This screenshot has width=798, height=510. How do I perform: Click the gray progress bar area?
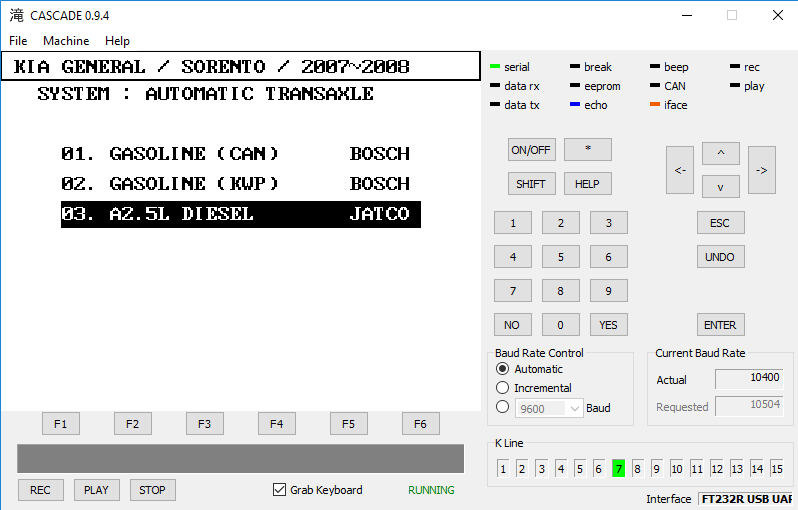click(x=240, y=458)
